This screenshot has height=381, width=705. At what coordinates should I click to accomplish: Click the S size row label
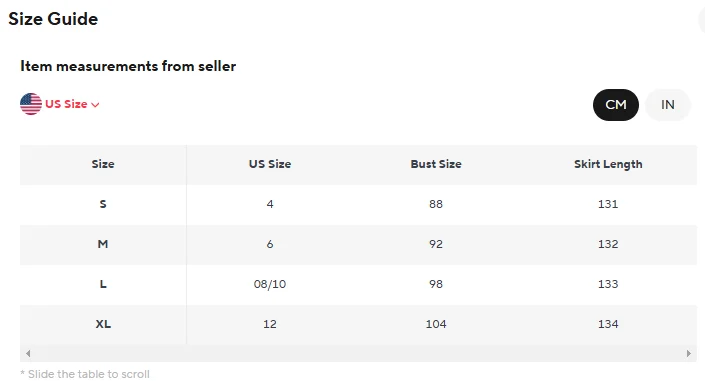103,204
